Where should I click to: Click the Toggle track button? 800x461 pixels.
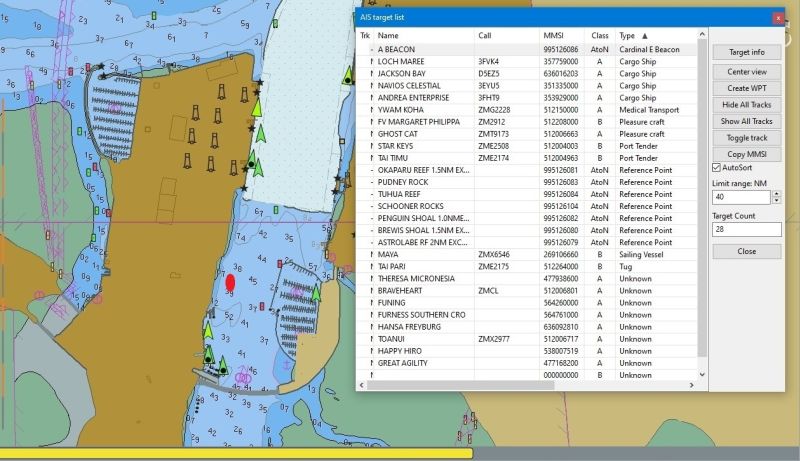coord(746,138)
